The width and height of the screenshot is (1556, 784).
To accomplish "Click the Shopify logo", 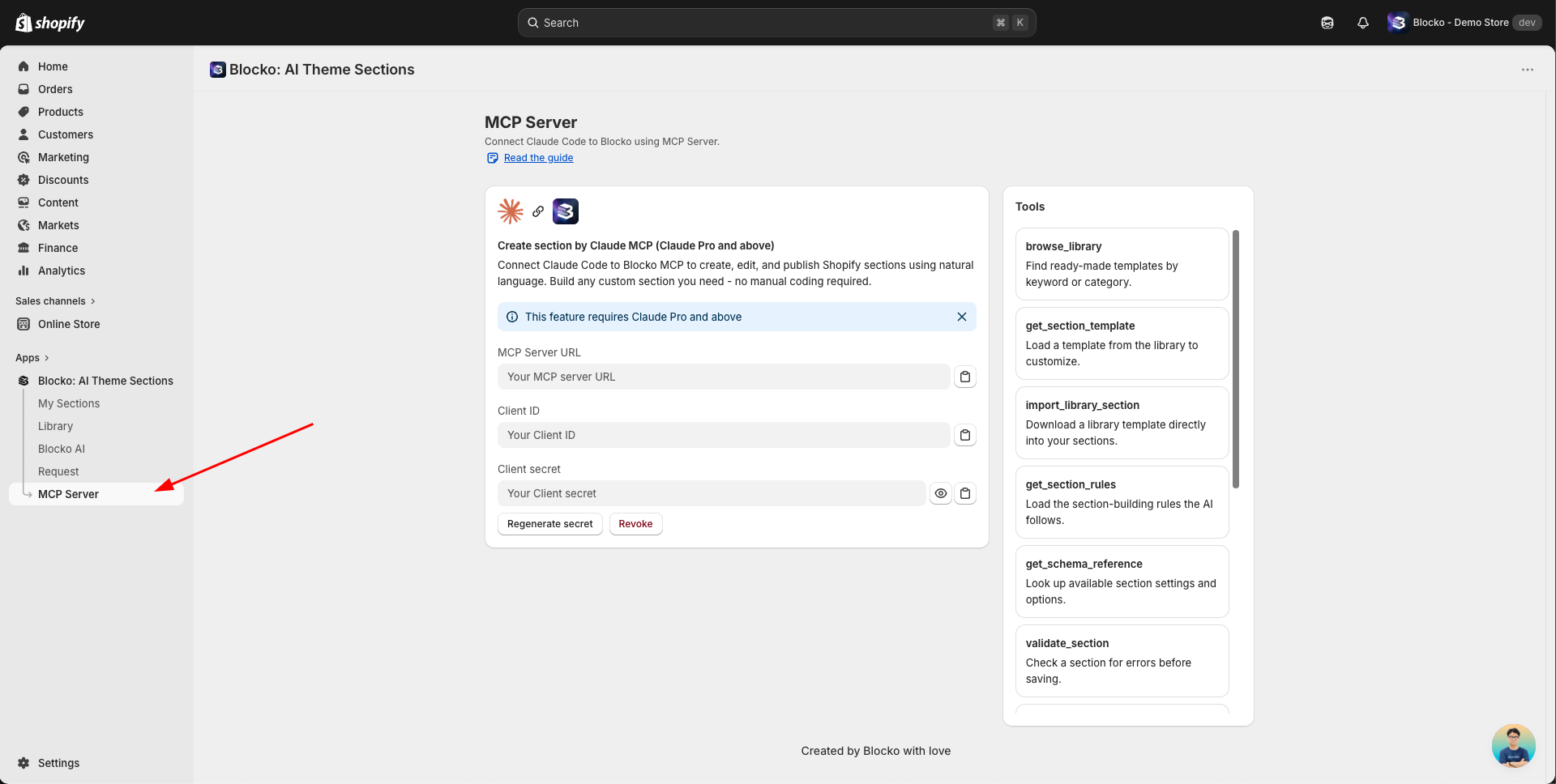I will coord(50,23).
